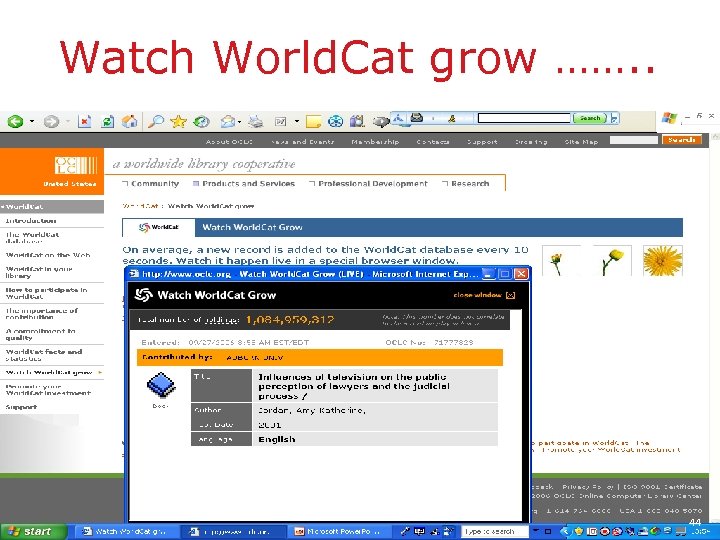Open dropdown arrow beside Edit icon
Screen dimensions: 720x540
pos(297,122)
